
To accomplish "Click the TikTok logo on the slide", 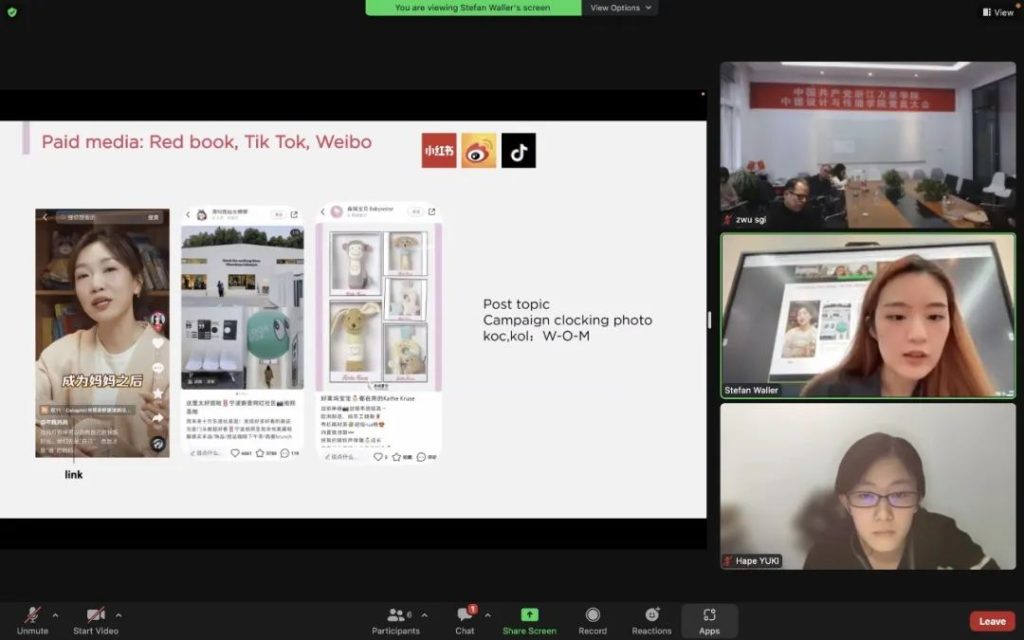I will tap(518, 151).
